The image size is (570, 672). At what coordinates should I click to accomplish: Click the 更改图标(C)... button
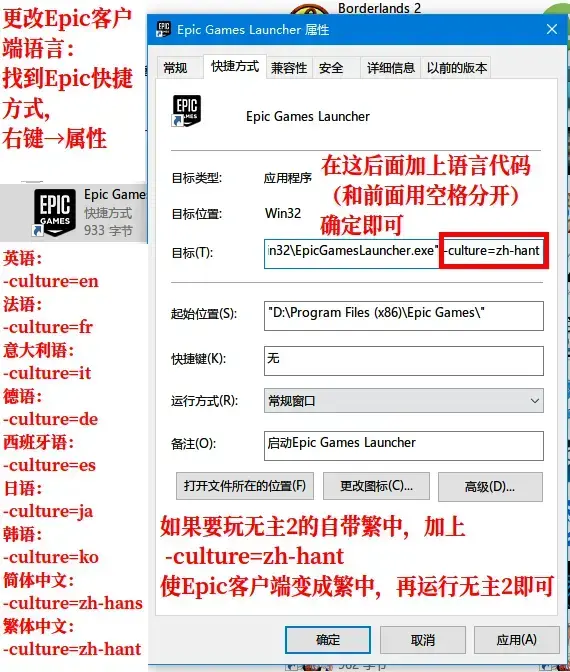tap(376, 486)
